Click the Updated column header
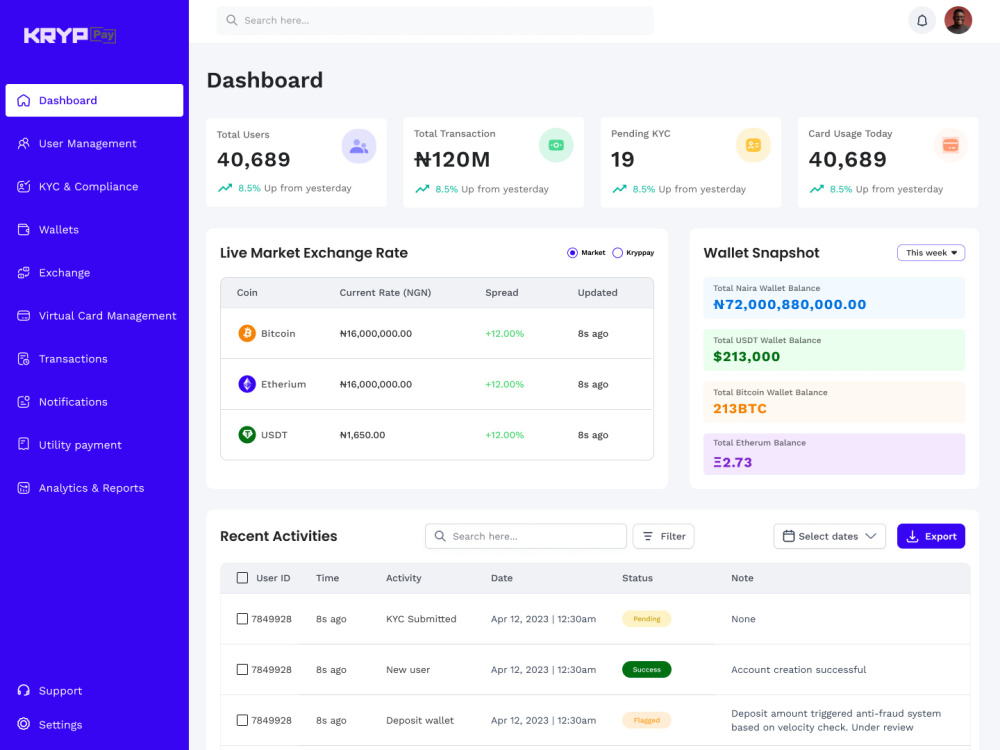 click(x=598, y=293)
